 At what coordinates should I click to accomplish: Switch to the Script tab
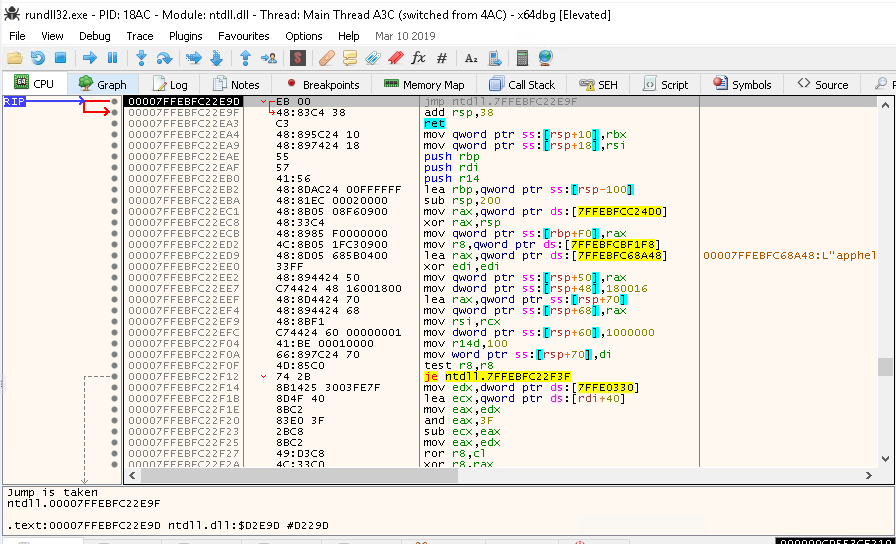[666, 85]
